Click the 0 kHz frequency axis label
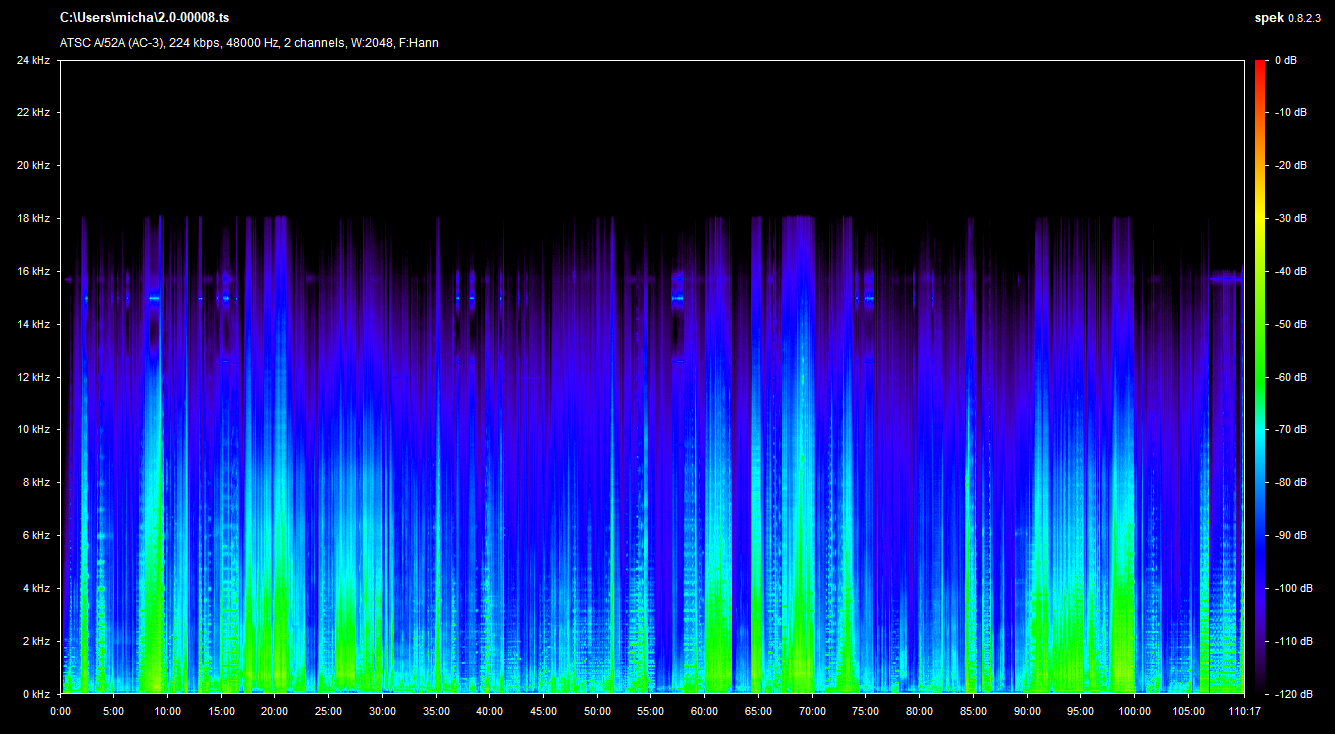Image resolution: width=1335 pixels, height=734 pixels. 35,693
